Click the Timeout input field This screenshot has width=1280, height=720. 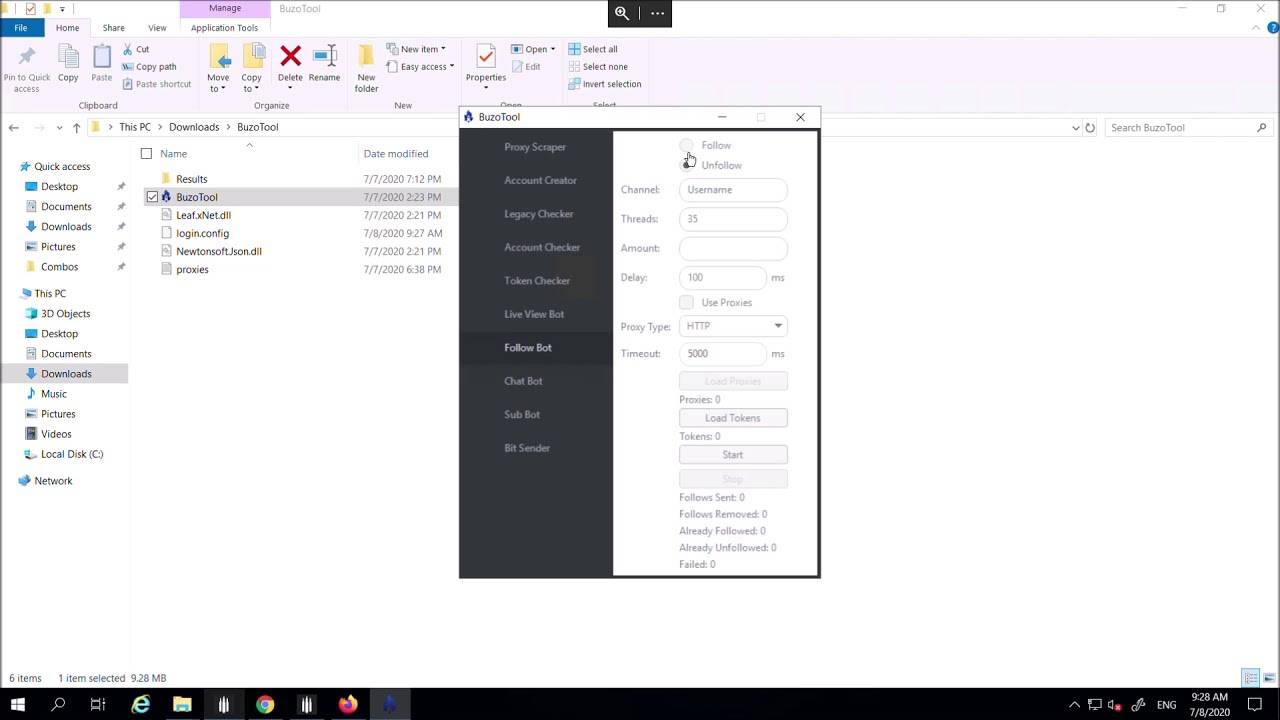tap(723, 354)
